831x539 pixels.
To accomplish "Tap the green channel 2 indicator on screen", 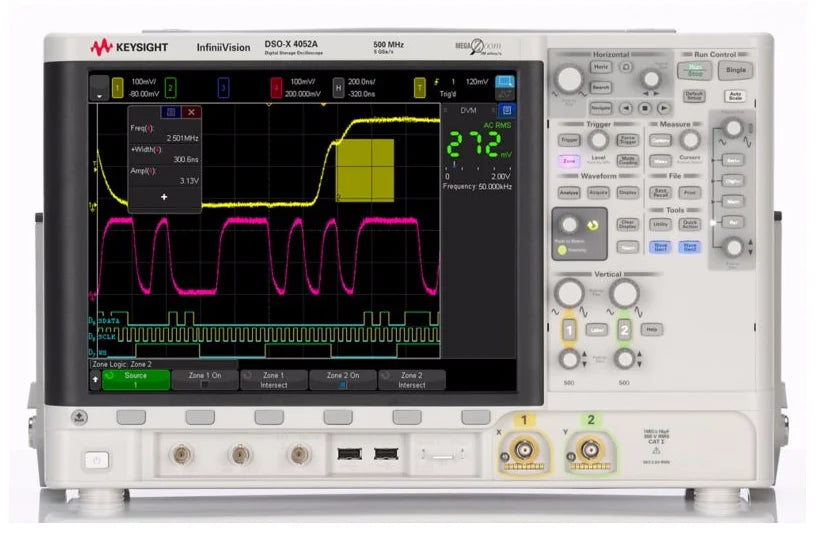I will click(x=170, y=87).
